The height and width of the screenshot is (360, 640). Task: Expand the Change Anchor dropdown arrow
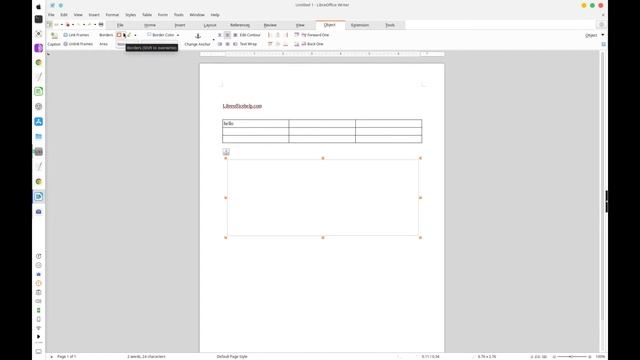[213, 40]
